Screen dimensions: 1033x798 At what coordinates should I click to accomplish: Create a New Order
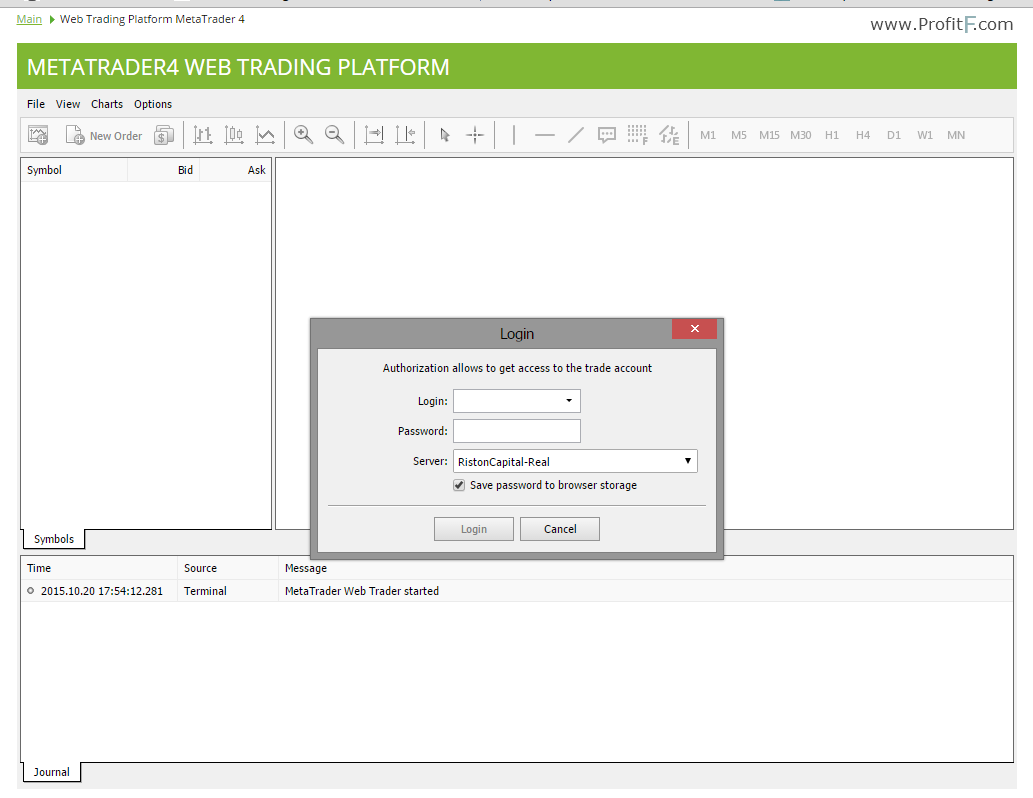(x=104, y=135)
